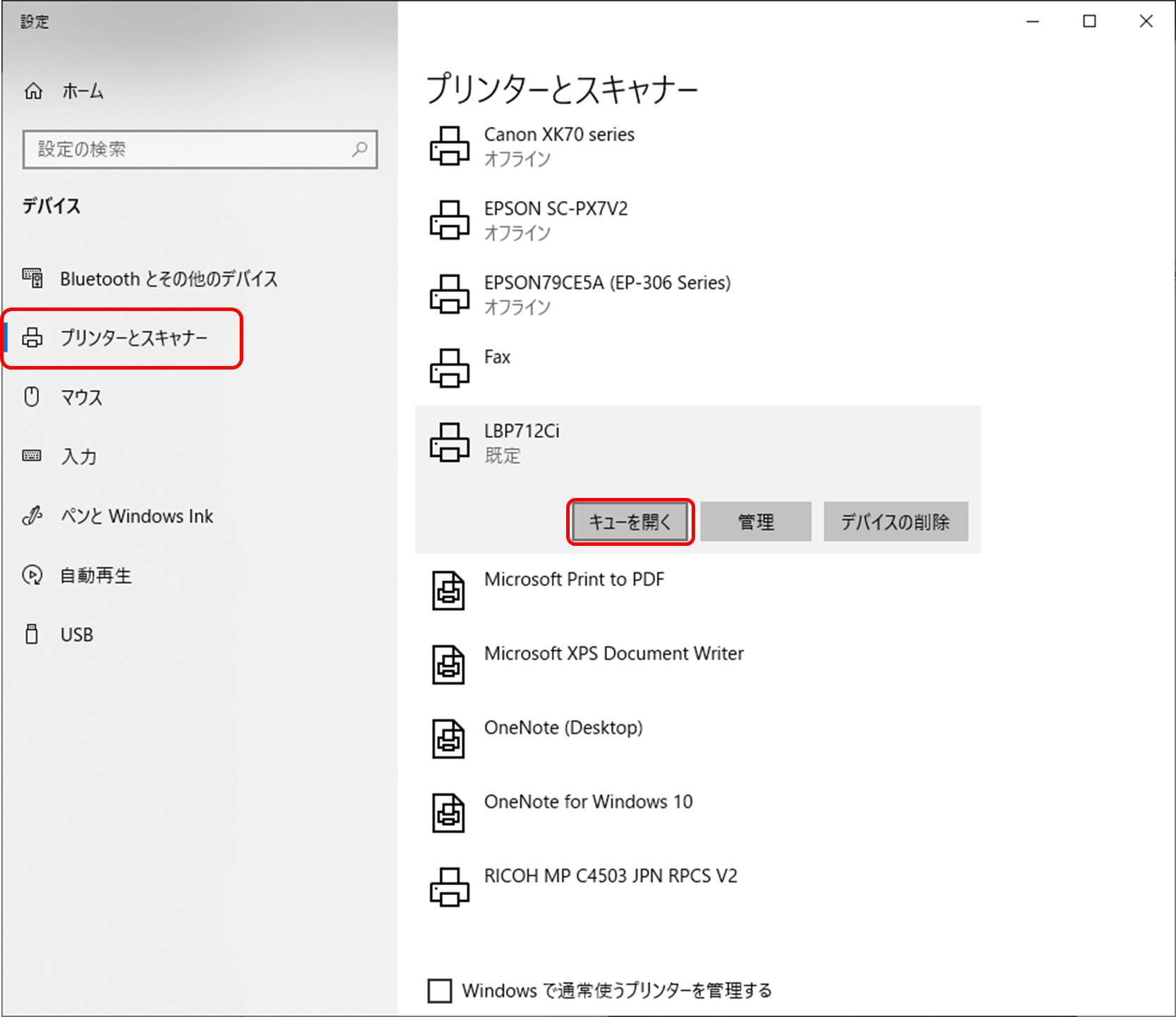Click the search magnifier icon

point(360,149)
